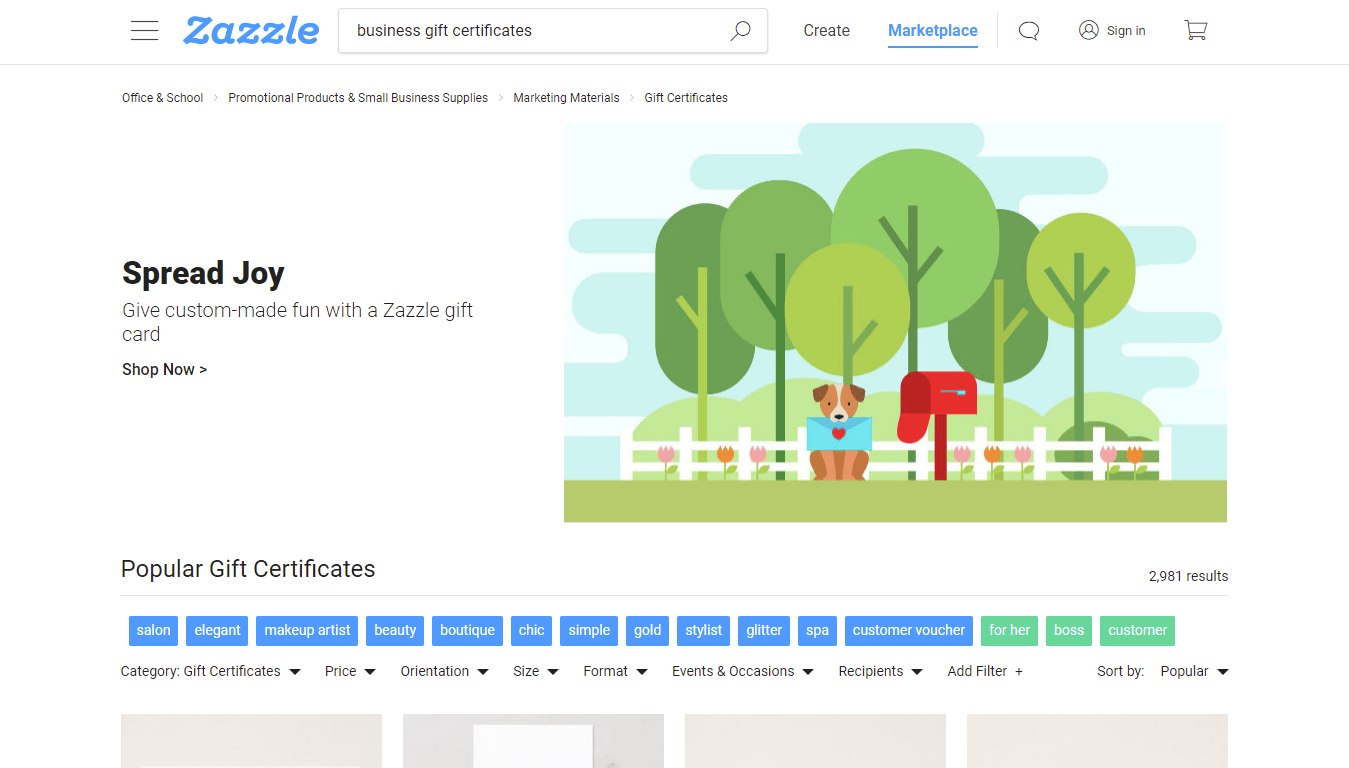The height and width of the screenshot is (768, 1349).
Task: Open the Gift Certificates breadcrumb
Action: coord(686,98)
